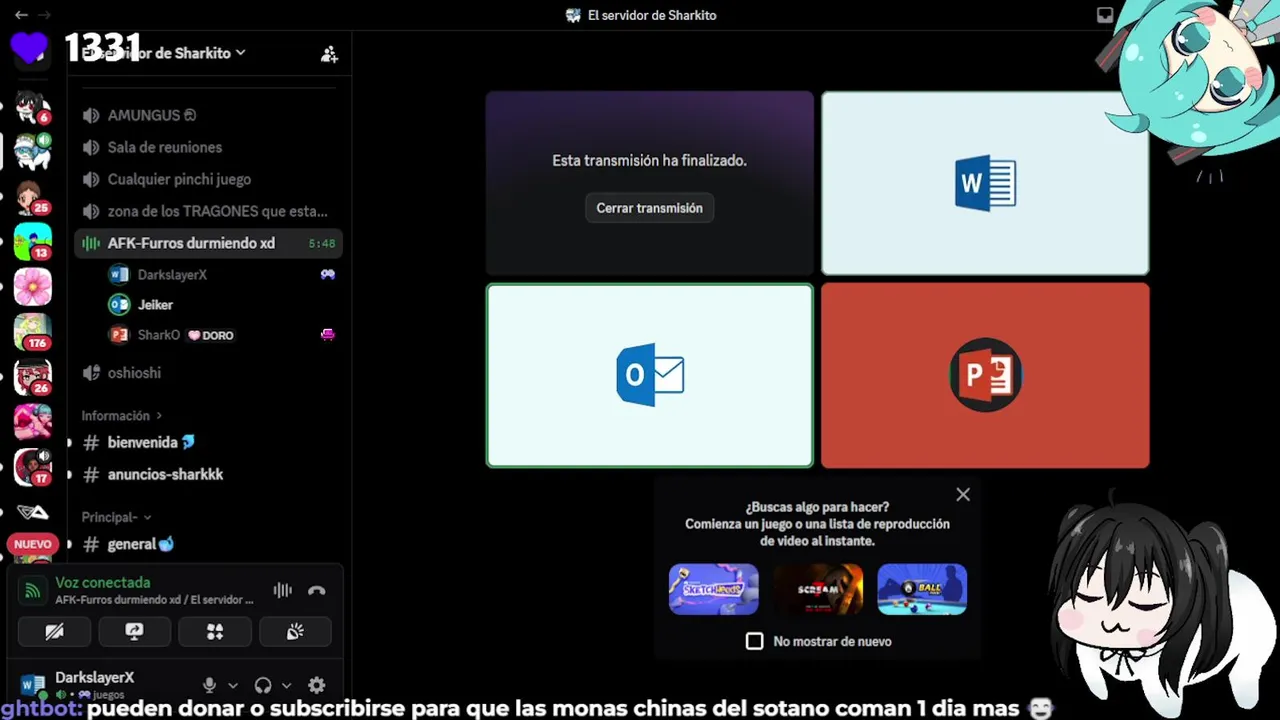Open server icon with 176 badge
1280x720 pixels.
pos(32,332)
